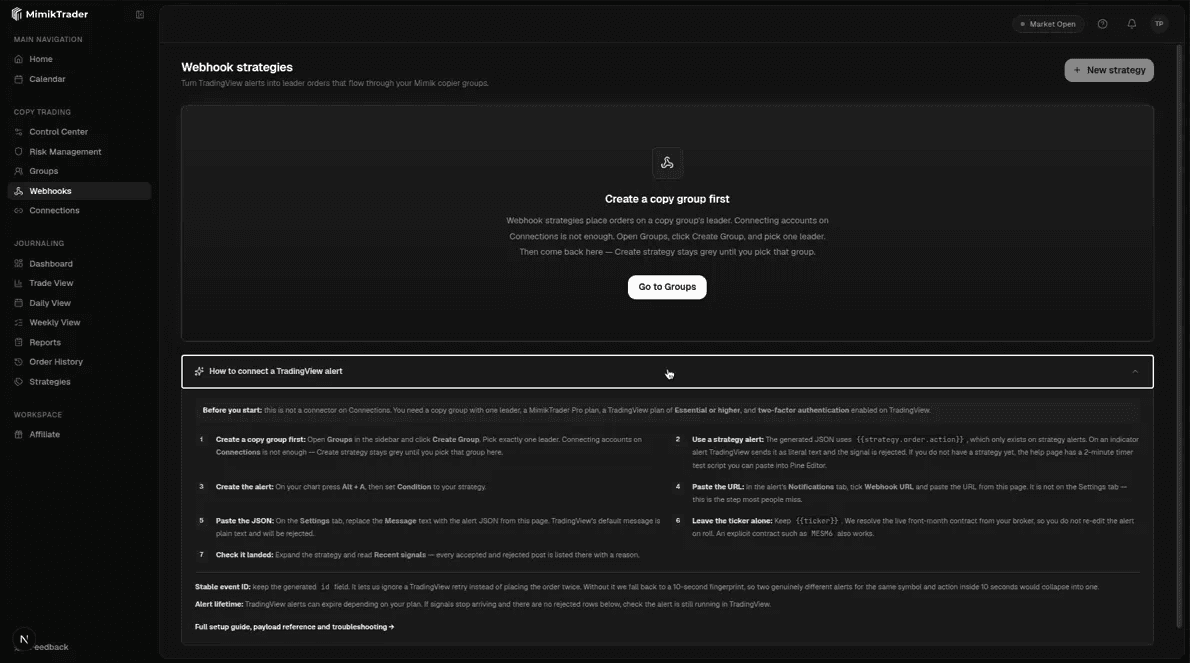The height and width of the screenshot is (663, 1190).
Task: Click the Calendar icon in the sidebar
Action: pos(19,79)
